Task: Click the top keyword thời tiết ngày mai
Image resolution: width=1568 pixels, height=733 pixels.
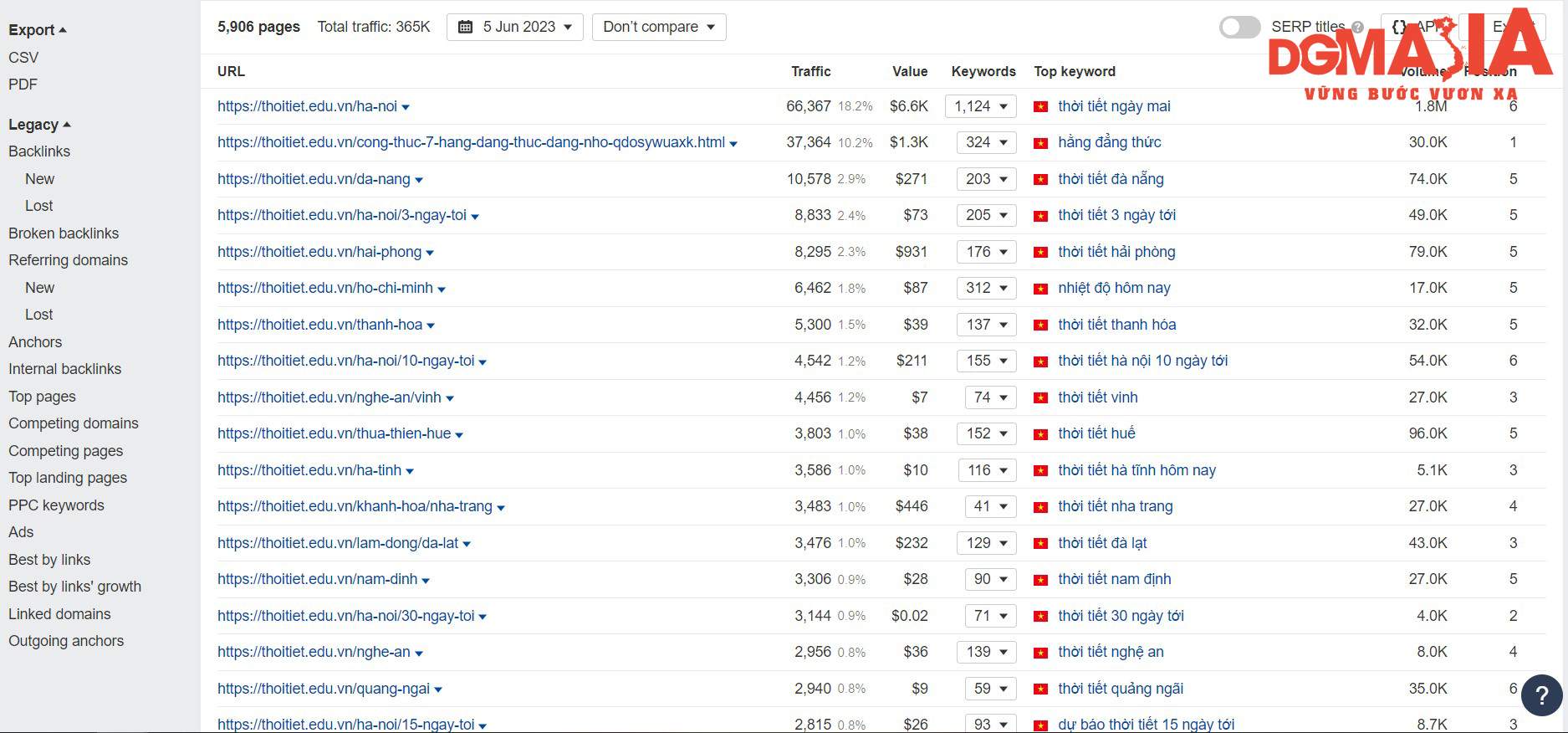Action: click(1114, 106)
